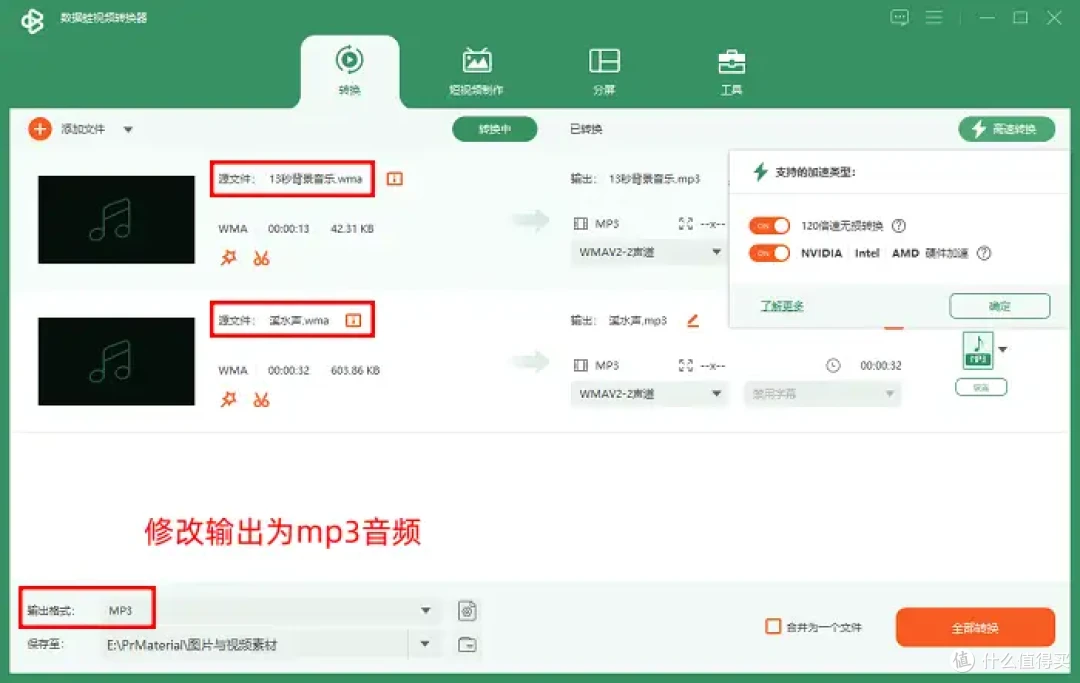This screenshot has width=1080, height=683.
Task: Expand arrow beside MP3 format icon
Action: pyautogui.click(x=1003, y=350)
